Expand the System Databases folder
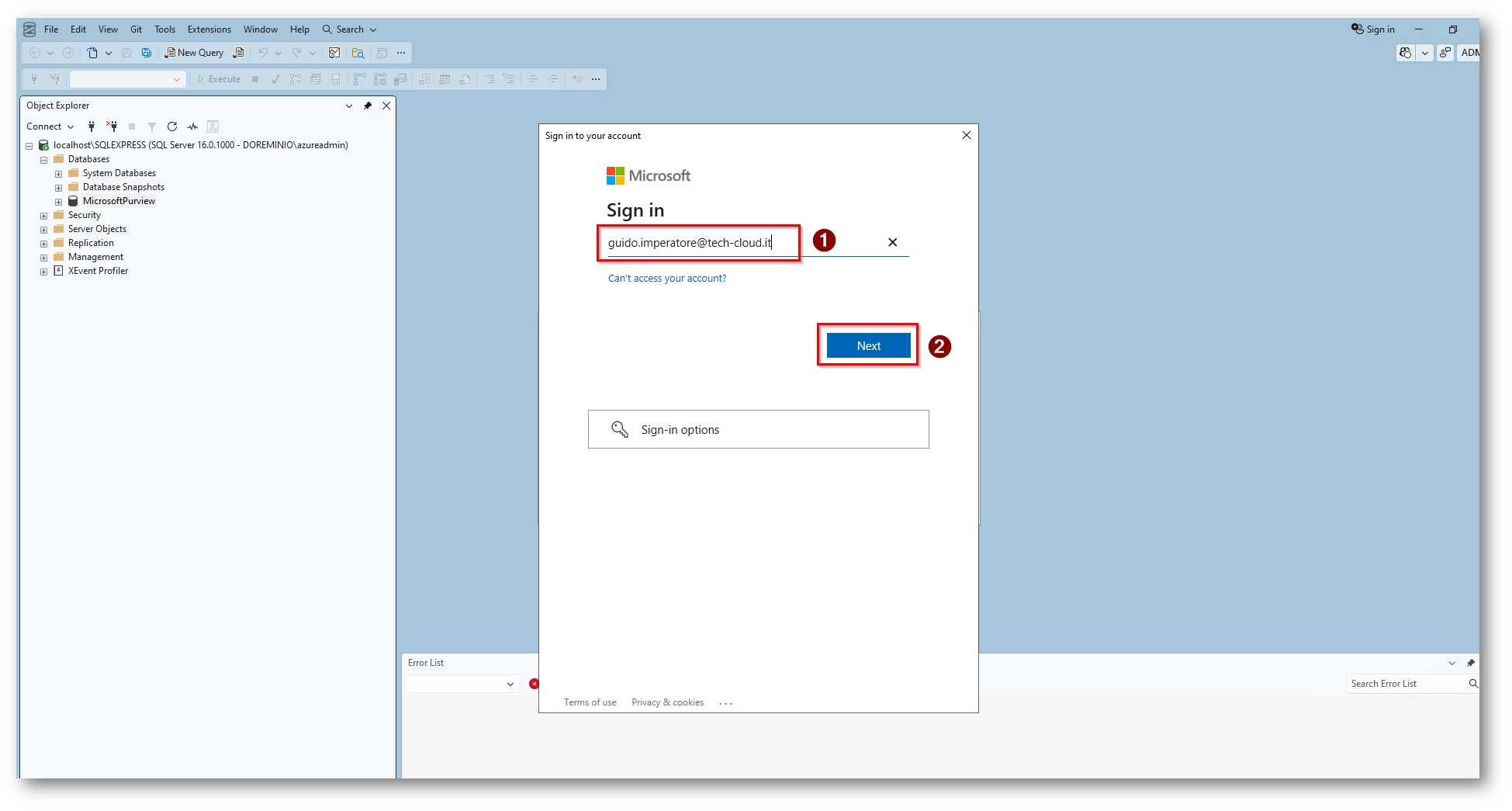Image resolution: width=1512 pixels, height=811 pixels. [59, 174]
